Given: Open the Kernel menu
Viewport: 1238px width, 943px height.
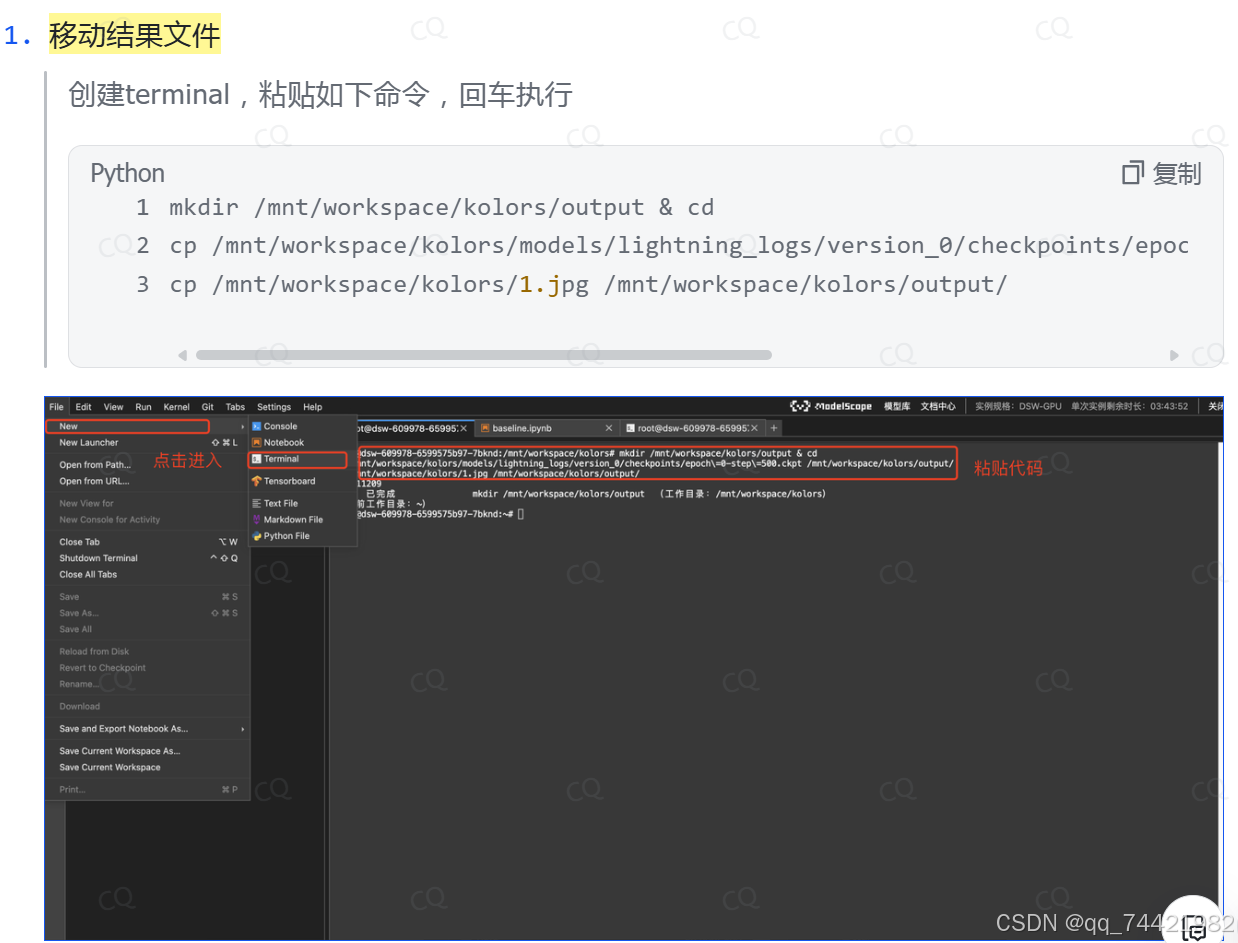Looking at the screenshot, I should (176, 407).
